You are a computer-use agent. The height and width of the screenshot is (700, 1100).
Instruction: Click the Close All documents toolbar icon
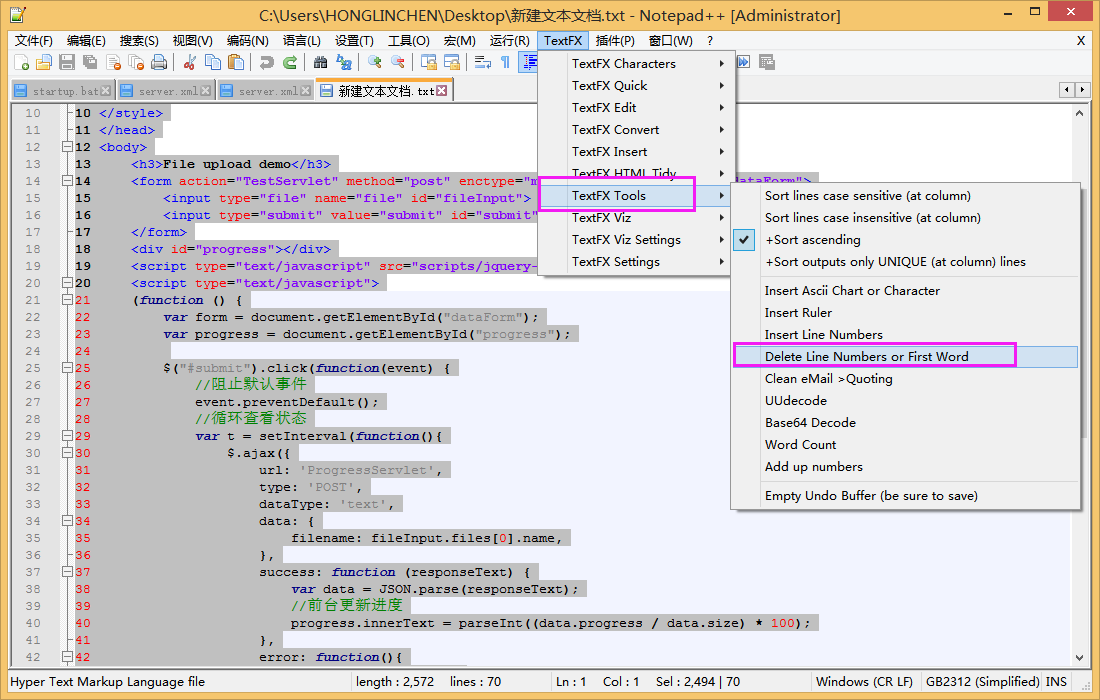[x=136, y=62]
